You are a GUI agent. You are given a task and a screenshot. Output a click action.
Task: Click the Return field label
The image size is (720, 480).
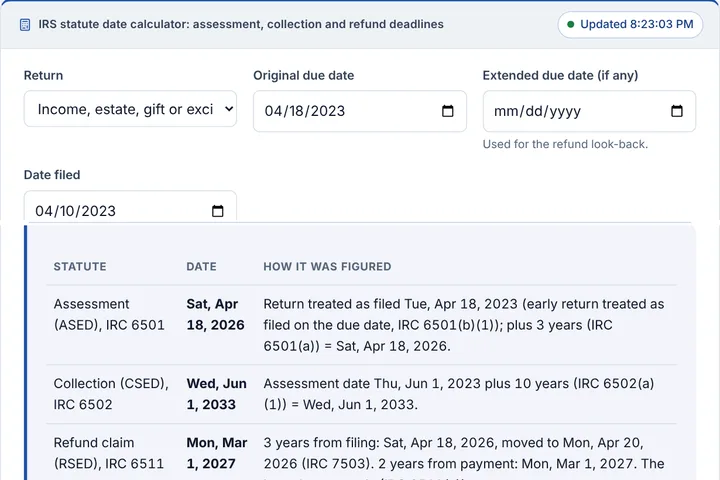click(x=44, y=75)
